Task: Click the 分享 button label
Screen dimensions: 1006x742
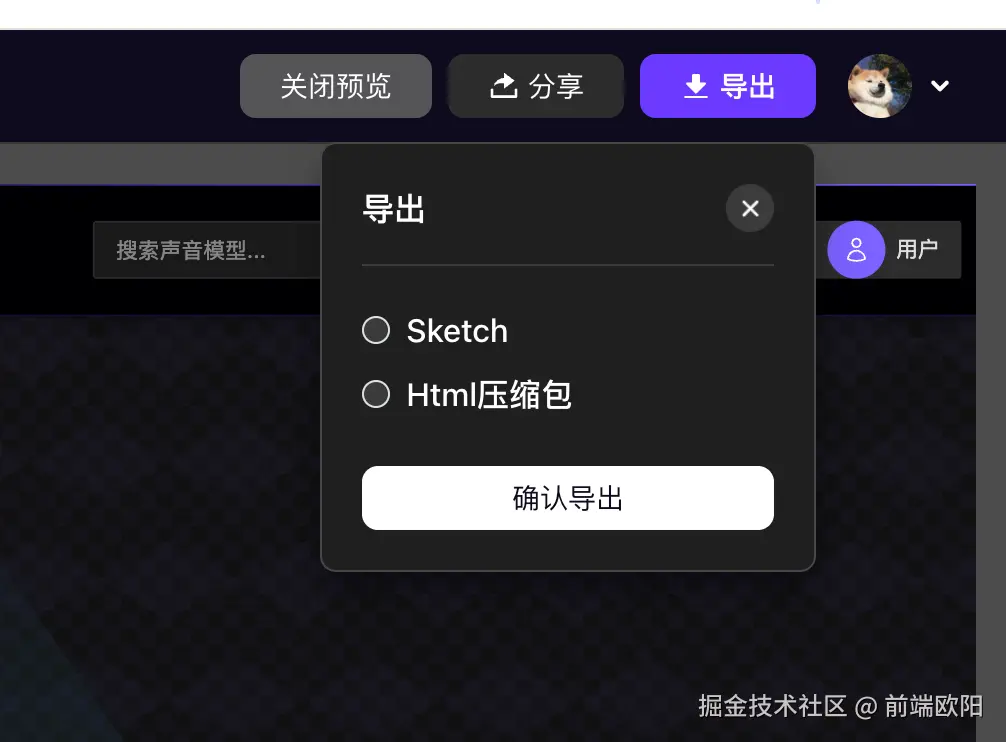Action: point(556,86)
